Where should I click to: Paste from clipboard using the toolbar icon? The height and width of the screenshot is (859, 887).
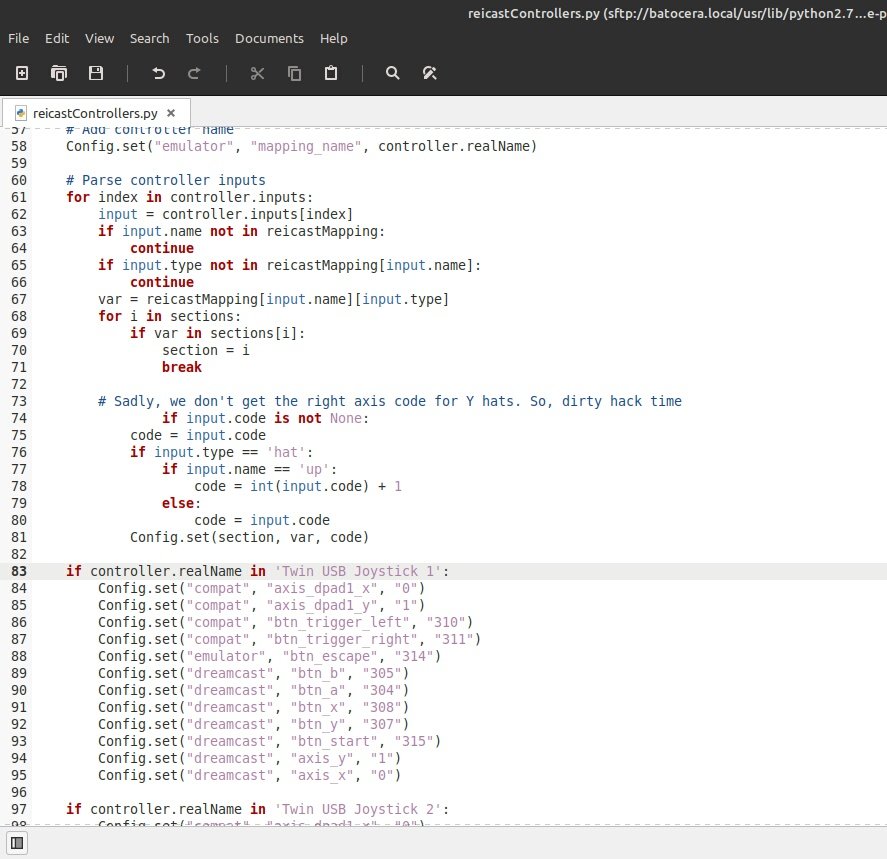coord(331,72)
